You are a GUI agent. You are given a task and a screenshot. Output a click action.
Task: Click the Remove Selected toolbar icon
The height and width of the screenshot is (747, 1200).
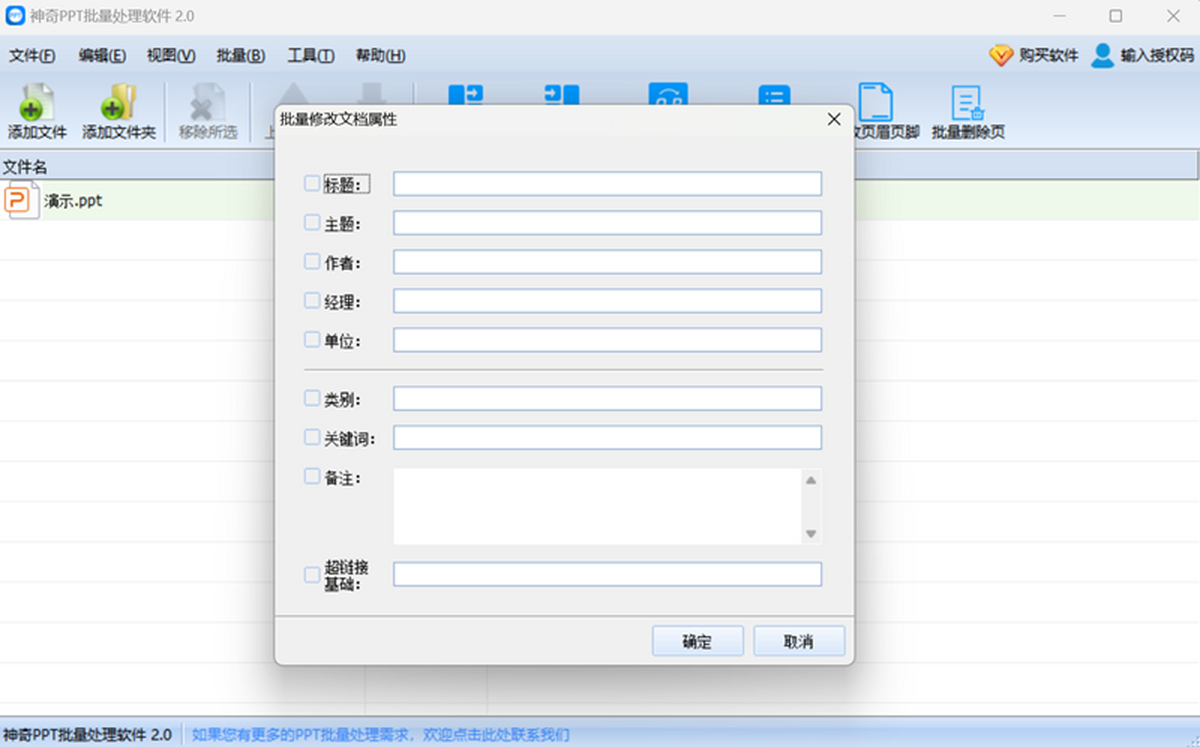point(208,103)
